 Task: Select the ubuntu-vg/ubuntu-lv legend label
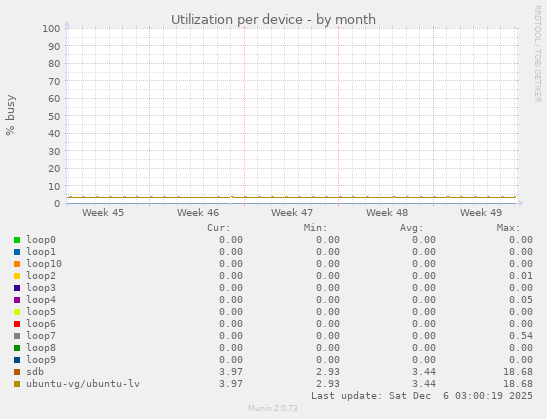(83, 384)
